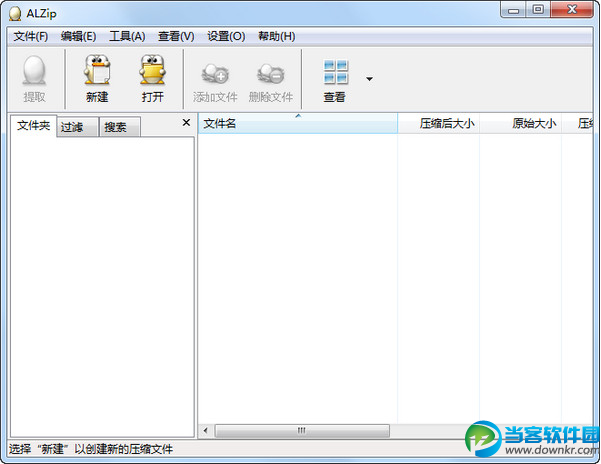This screenshot has height=464, width=601.
Task: Open the 查看(V) menu
Action: pyautogui.click(x=176, y=36)
